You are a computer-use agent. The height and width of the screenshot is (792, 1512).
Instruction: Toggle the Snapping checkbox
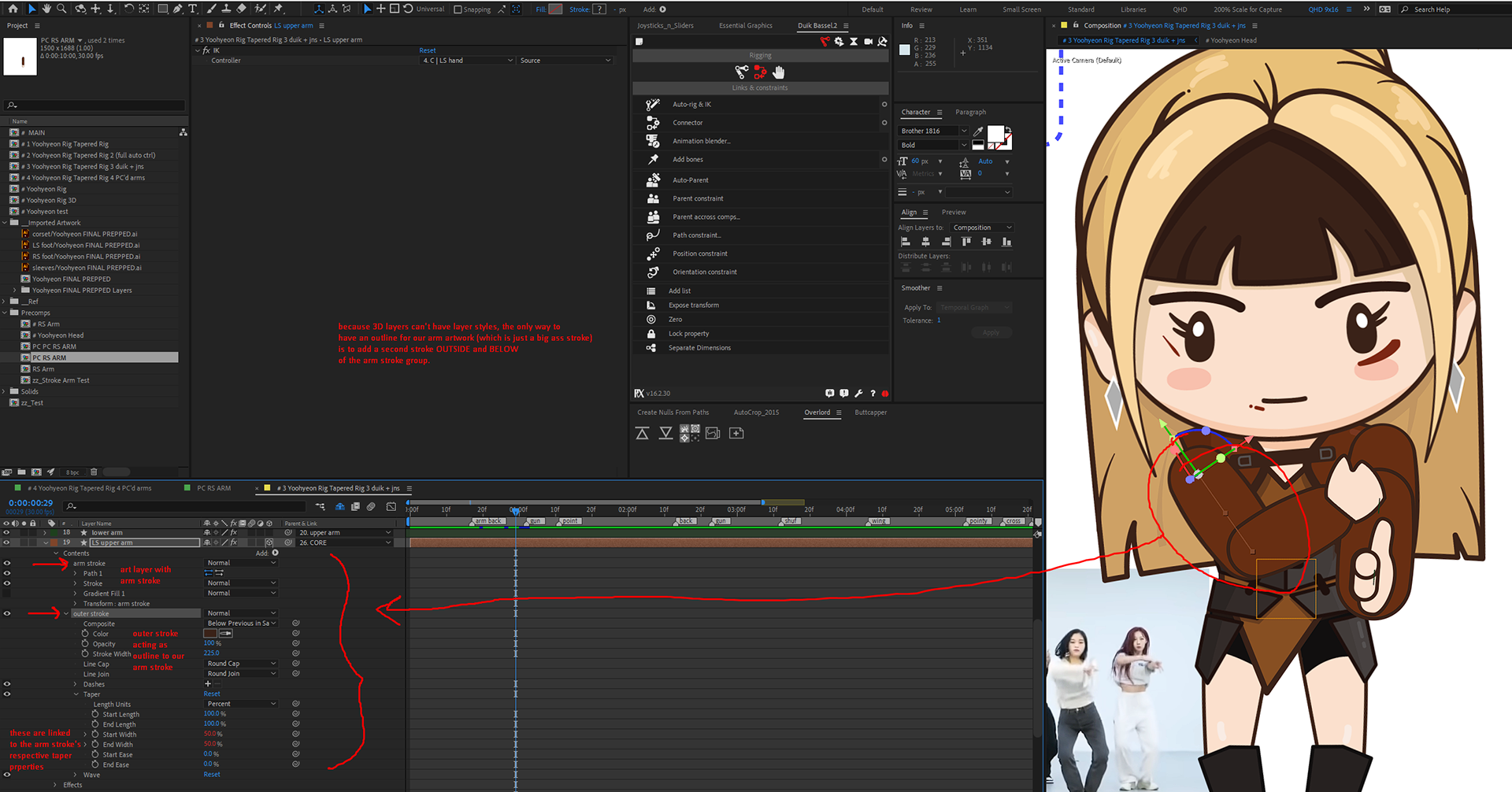point(459,9)
